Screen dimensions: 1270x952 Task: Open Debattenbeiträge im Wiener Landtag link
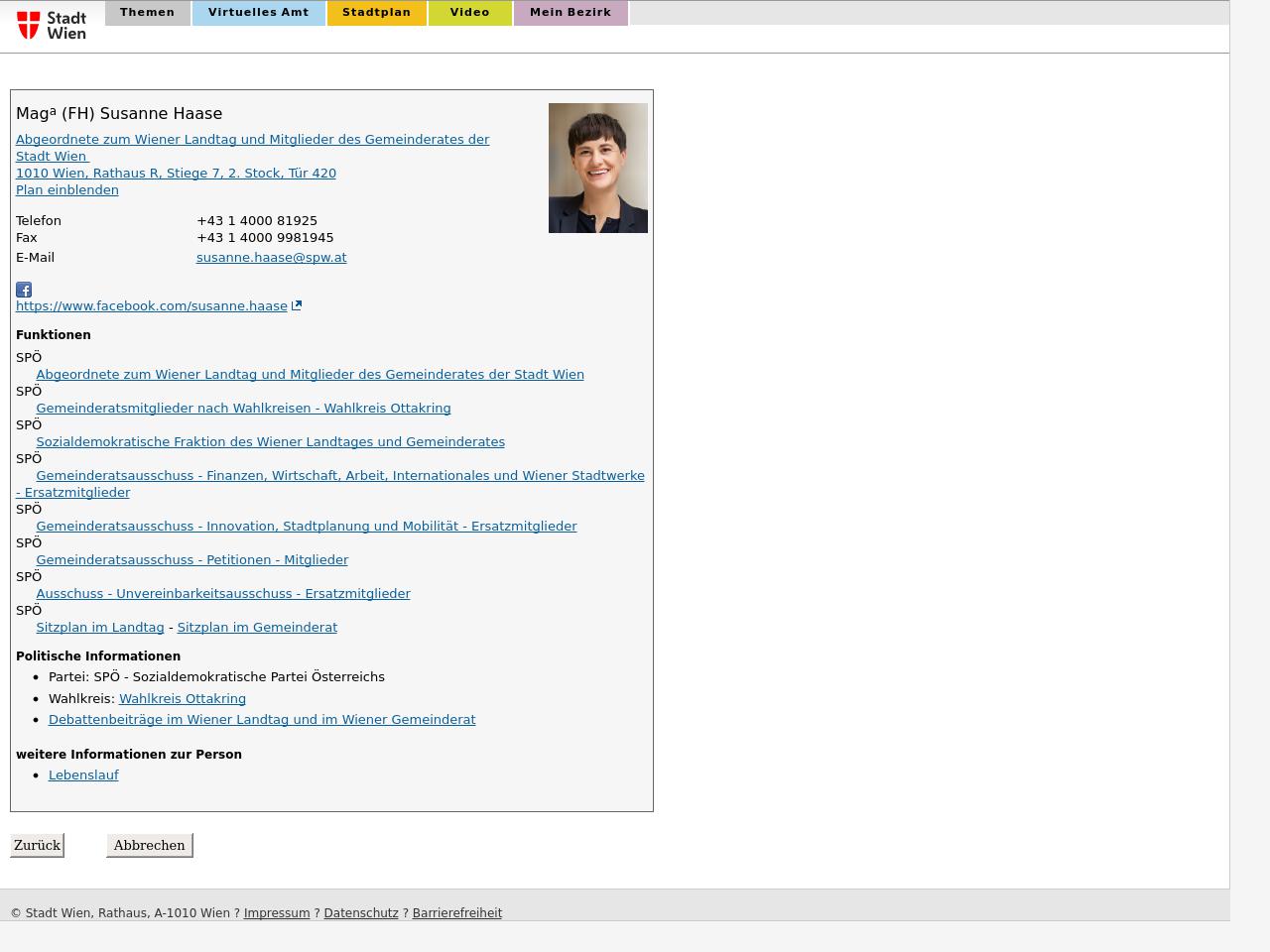(x=262, y=719)
